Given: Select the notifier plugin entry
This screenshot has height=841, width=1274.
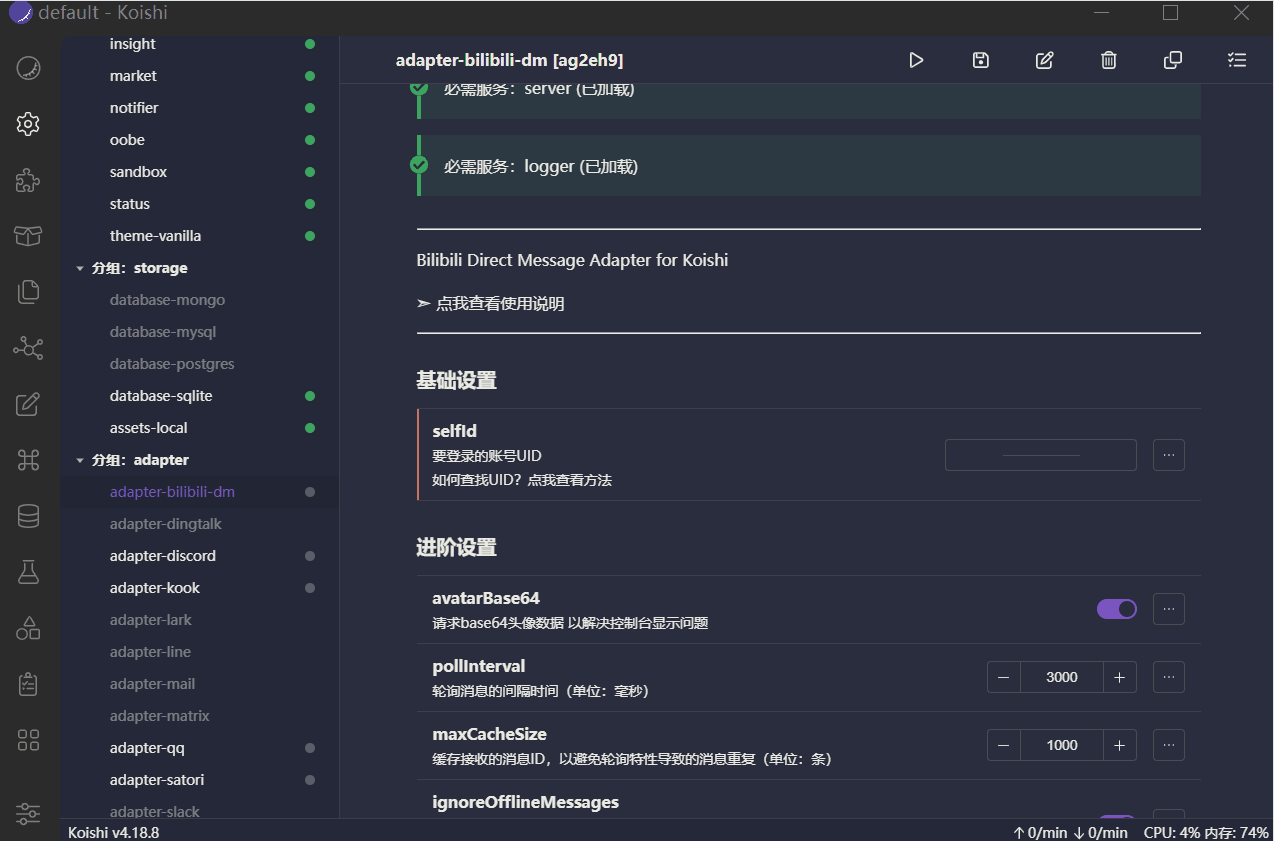Looking at the screenshot, I should pyautogui.click(x=199, y=108).
